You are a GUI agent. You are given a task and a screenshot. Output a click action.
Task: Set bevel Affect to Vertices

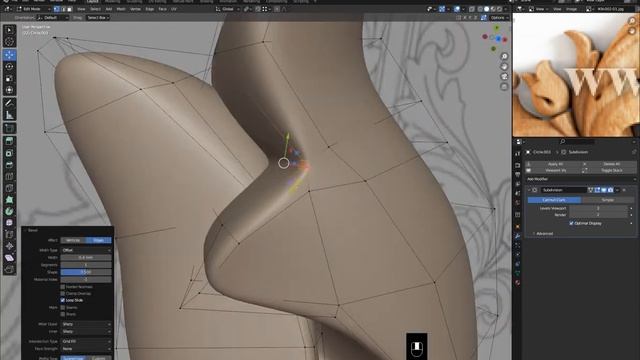[x=73, y=240]
